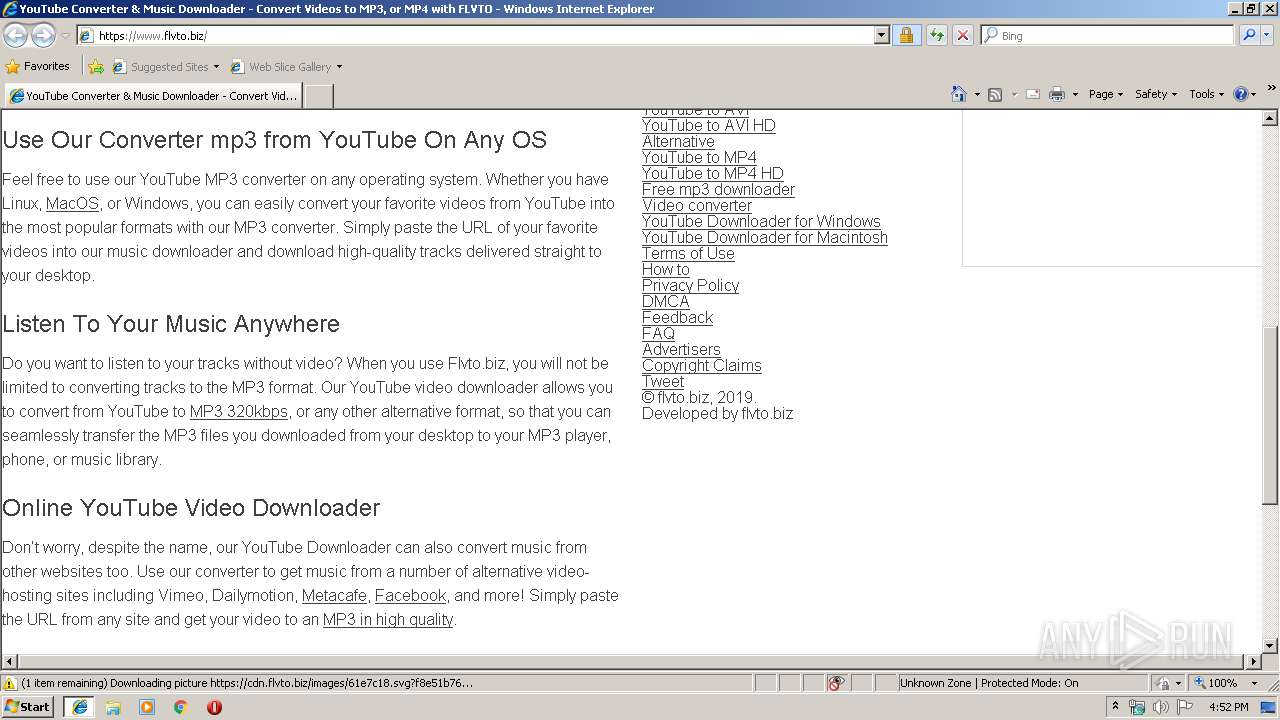Open the MP3 in high quality link
The width and height of the screenshot is (1280, 720).
(388, 619)
